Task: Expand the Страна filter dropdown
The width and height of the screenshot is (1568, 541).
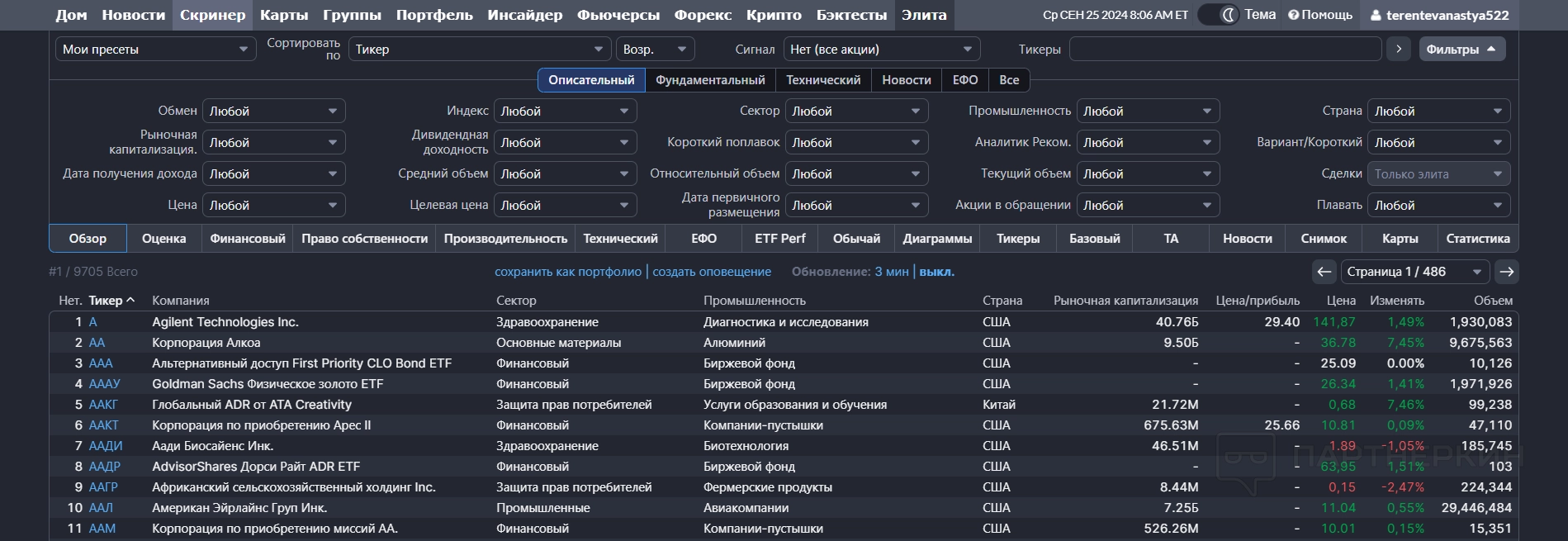Action: click(1438, 112)
